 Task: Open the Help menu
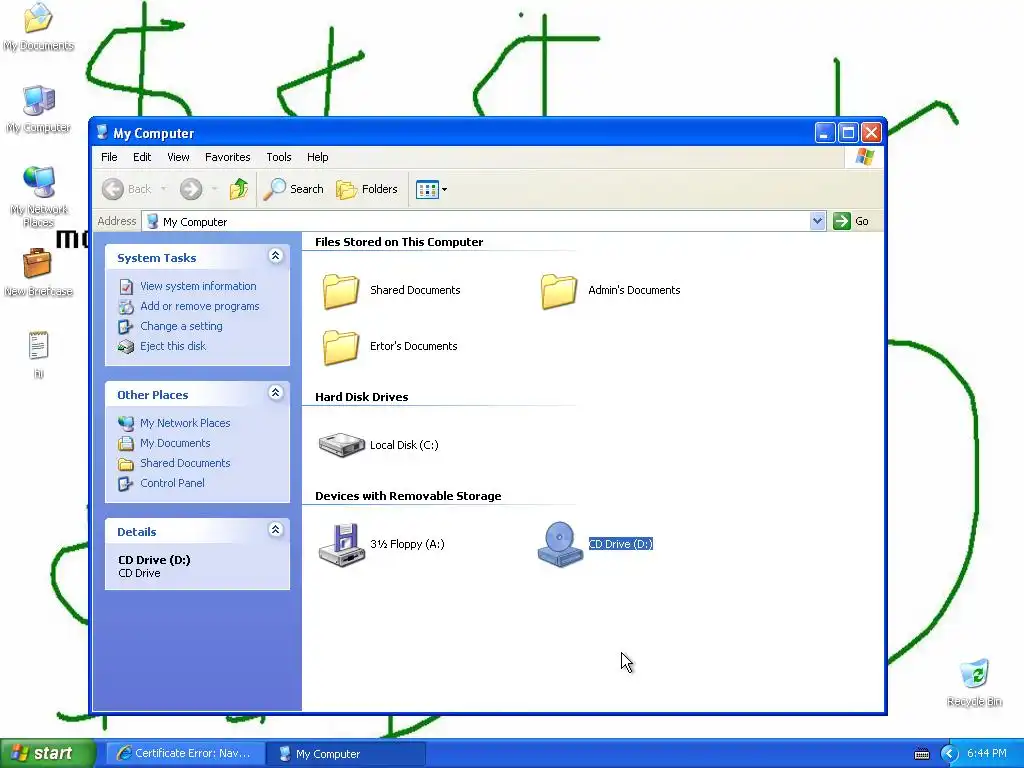pos(317,157)
